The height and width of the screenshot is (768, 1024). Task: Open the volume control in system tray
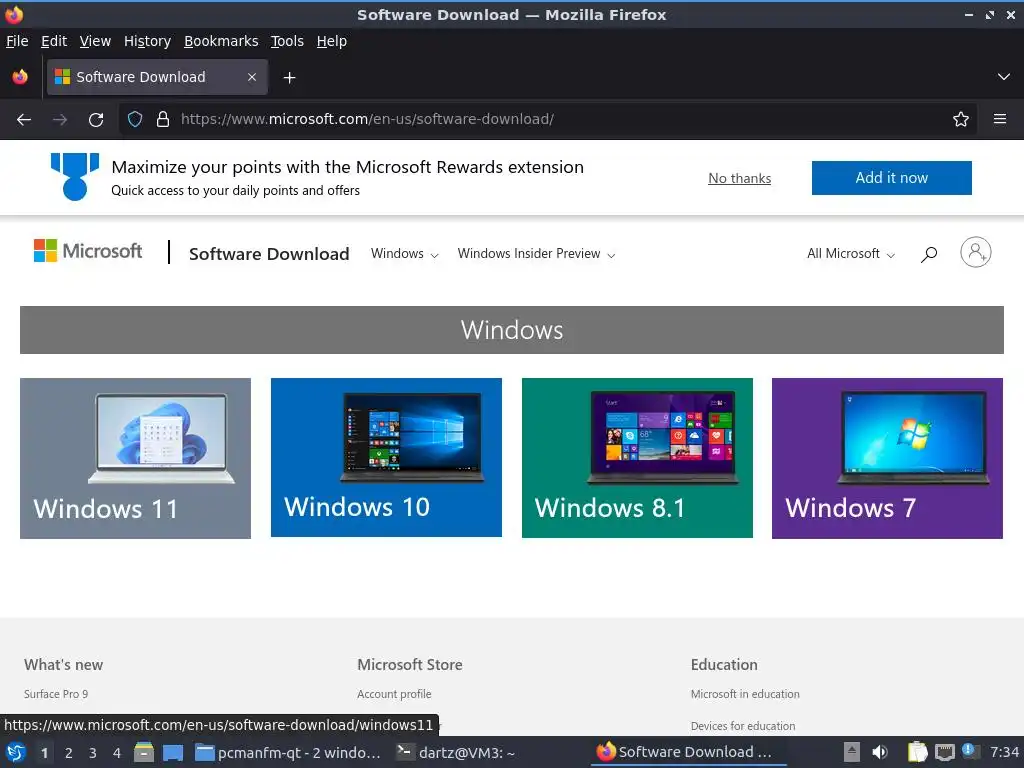880,752
